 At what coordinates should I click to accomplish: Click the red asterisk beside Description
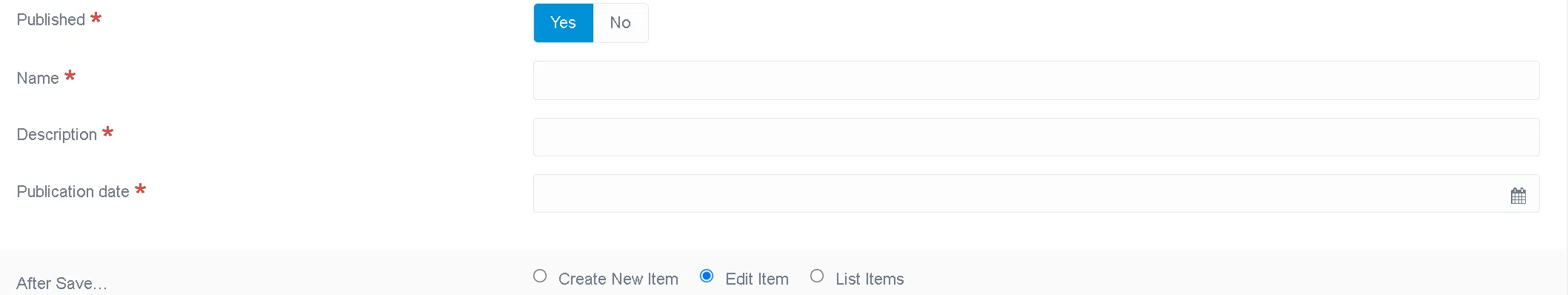click(108, 132)
